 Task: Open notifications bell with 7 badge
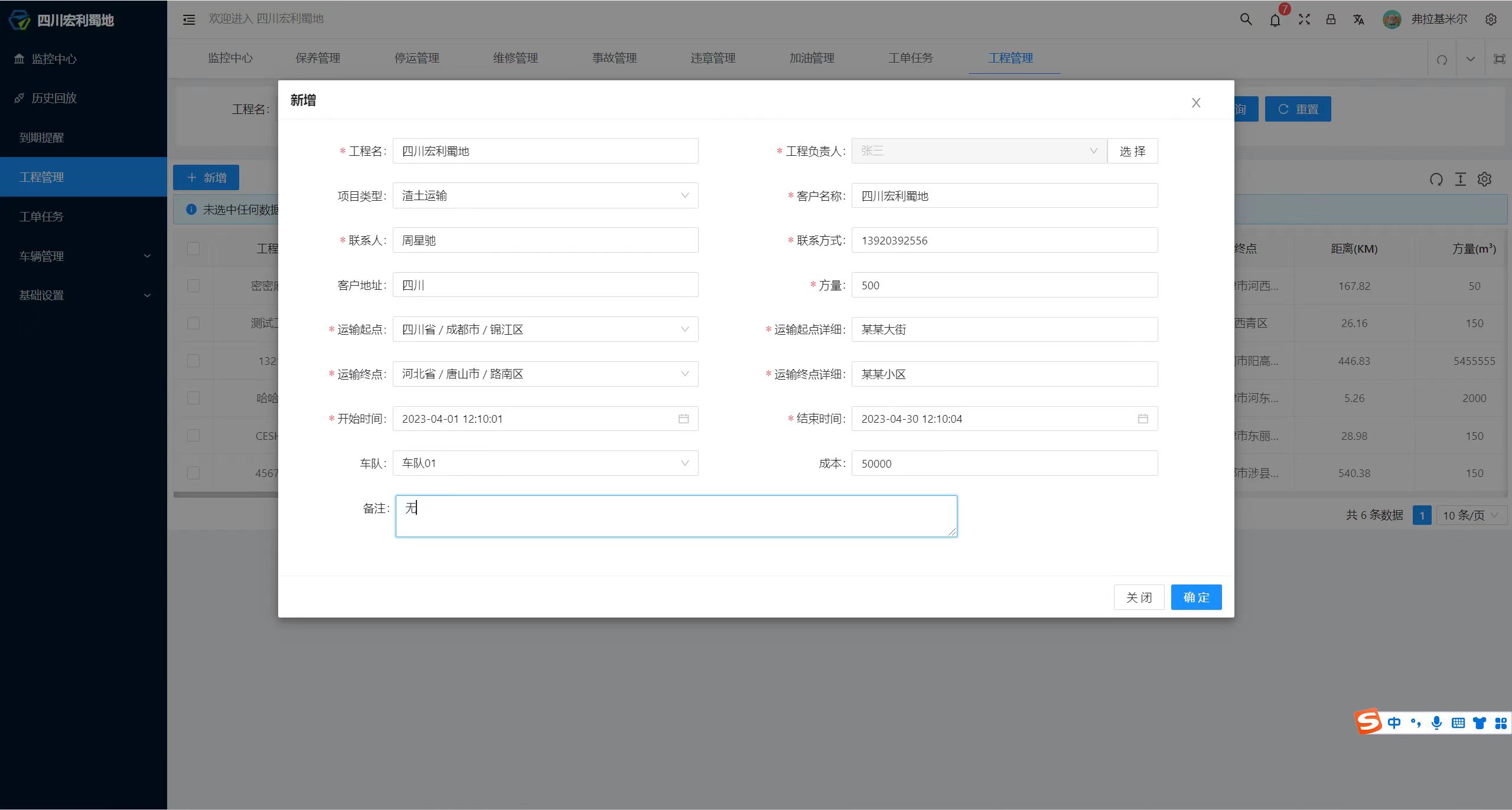[1276, 19]
